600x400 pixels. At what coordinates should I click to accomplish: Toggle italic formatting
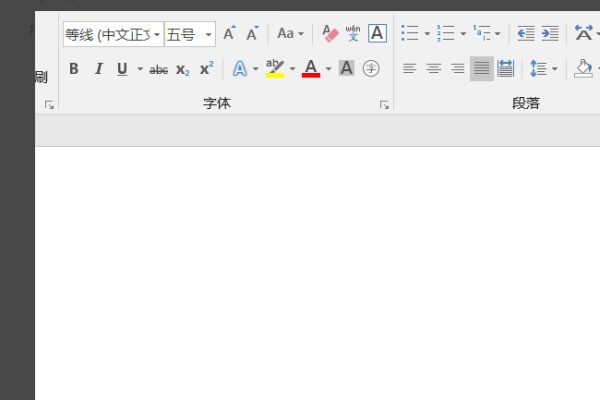98,69
